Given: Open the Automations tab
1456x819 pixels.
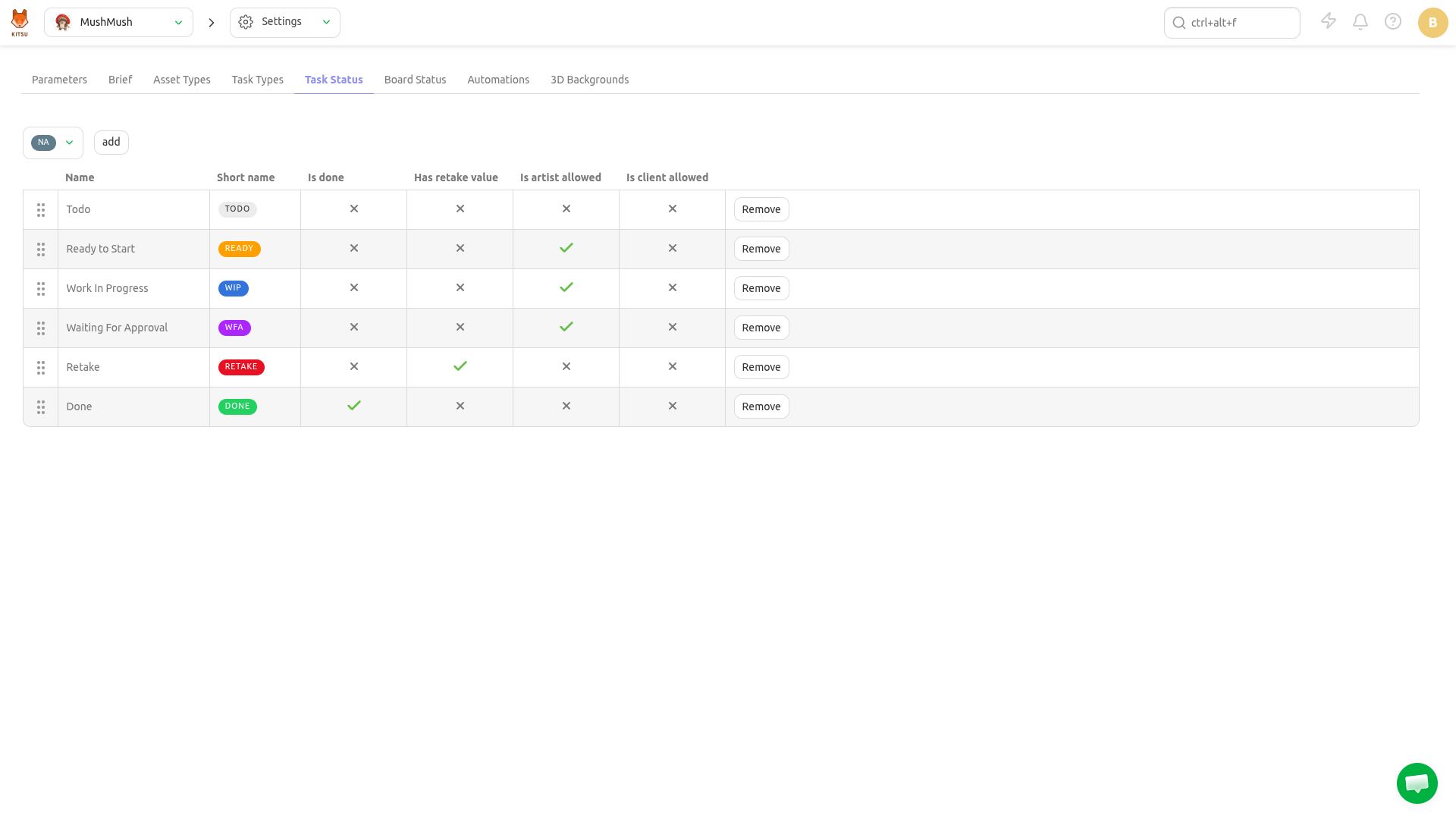Looking at the screenshot, I should (x=498, y=80).
